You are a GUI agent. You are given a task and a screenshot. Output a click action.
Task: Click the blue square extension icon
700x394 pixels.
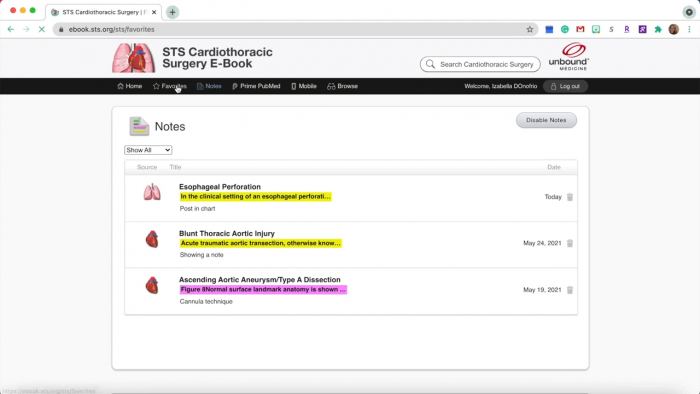pos(549,29)
